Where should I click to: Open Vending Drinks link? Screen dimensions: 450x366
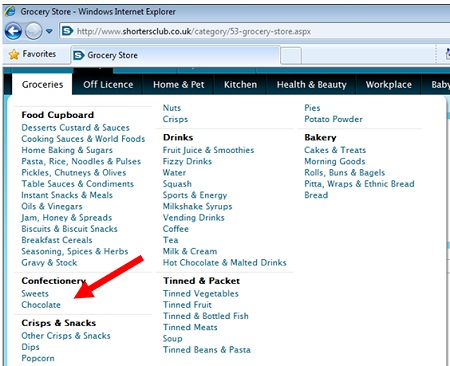coord(194,218)
